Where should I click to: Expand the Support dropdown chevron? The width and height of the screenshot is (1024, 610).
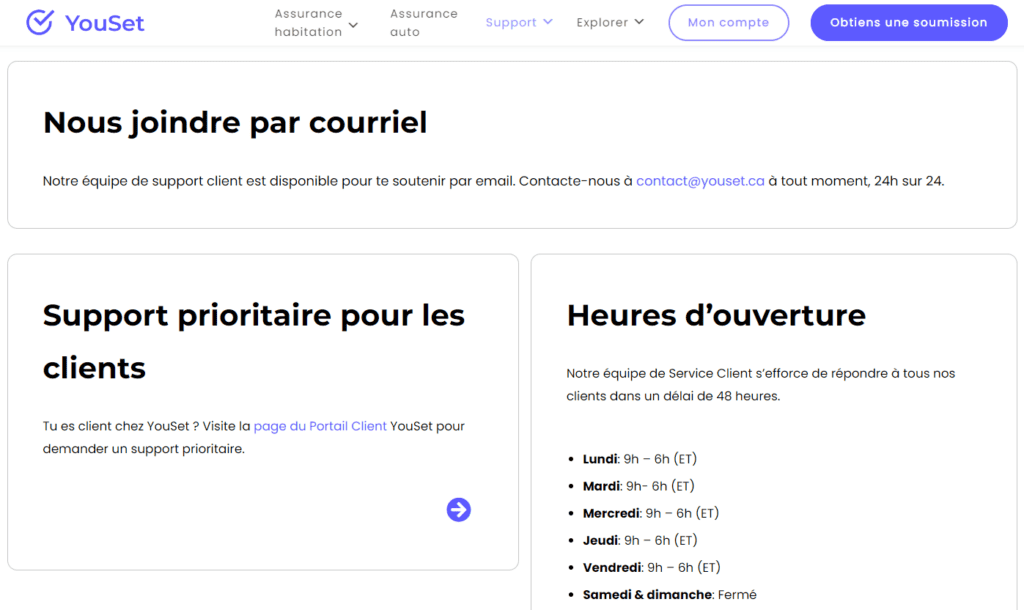[x=548, y=22]
